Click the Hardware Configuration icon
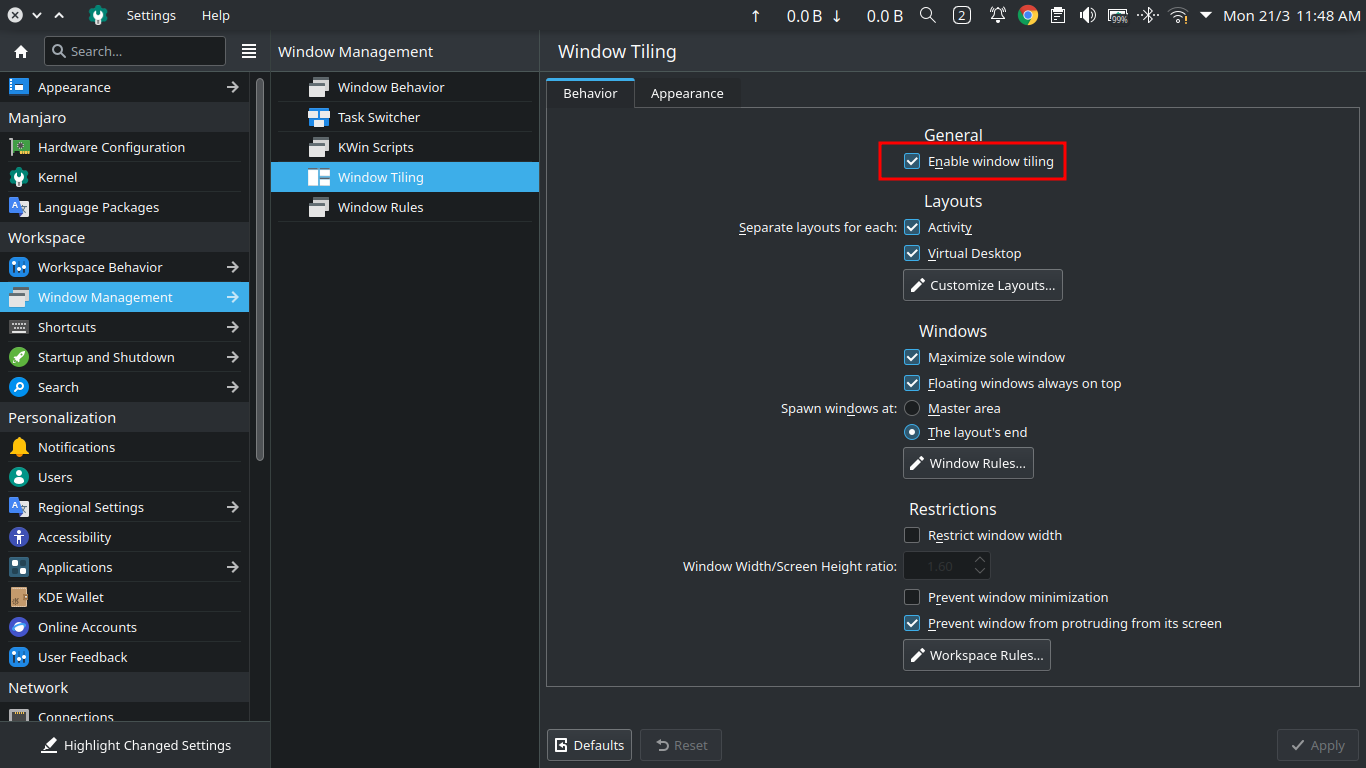Viewport: 1366px width, 768px height. tap(19, 147)
